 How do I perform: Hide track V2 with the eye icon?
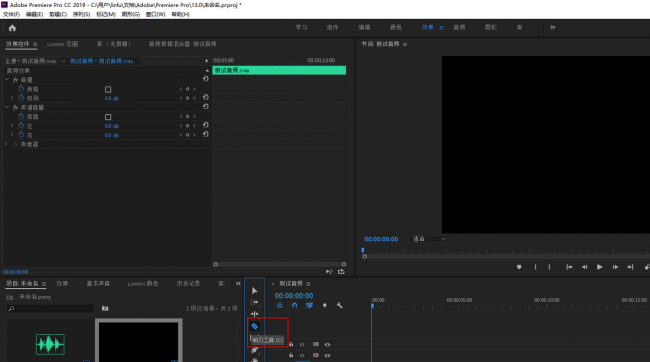(x=327, y=355)
